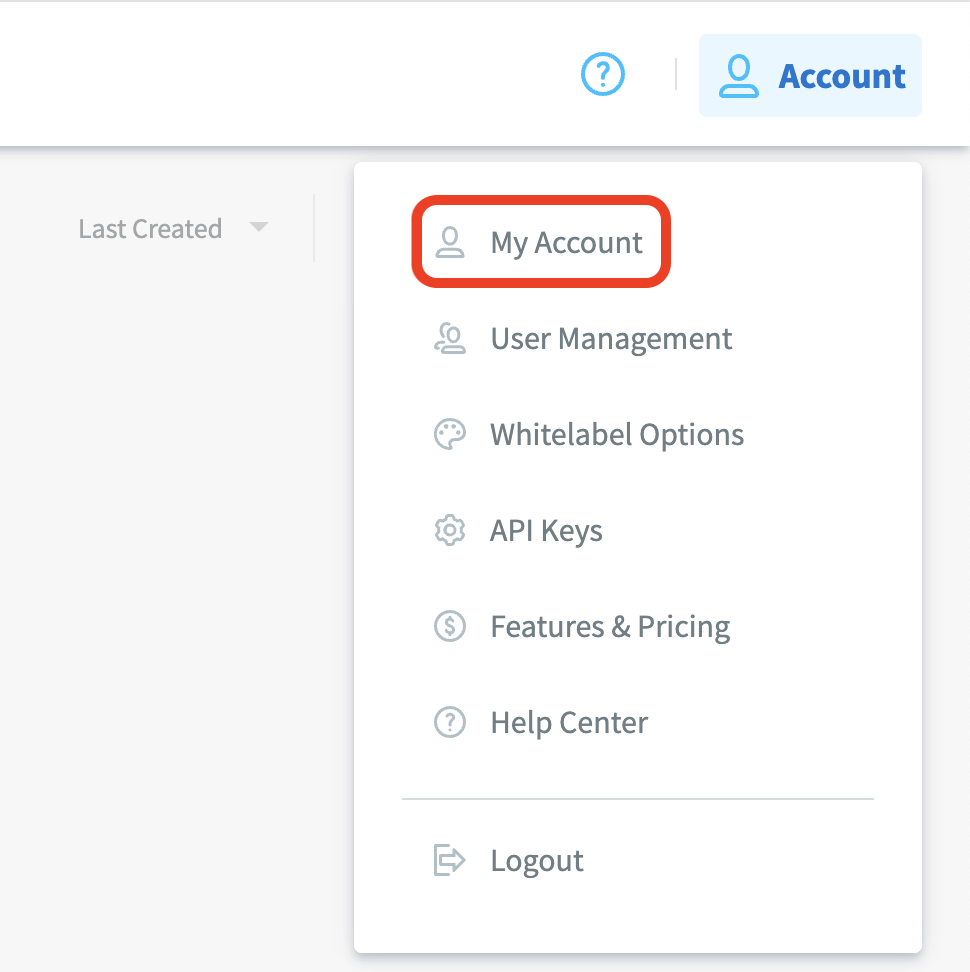Click the My Account person icon
The image size is (970, 972).
point(450,243)
